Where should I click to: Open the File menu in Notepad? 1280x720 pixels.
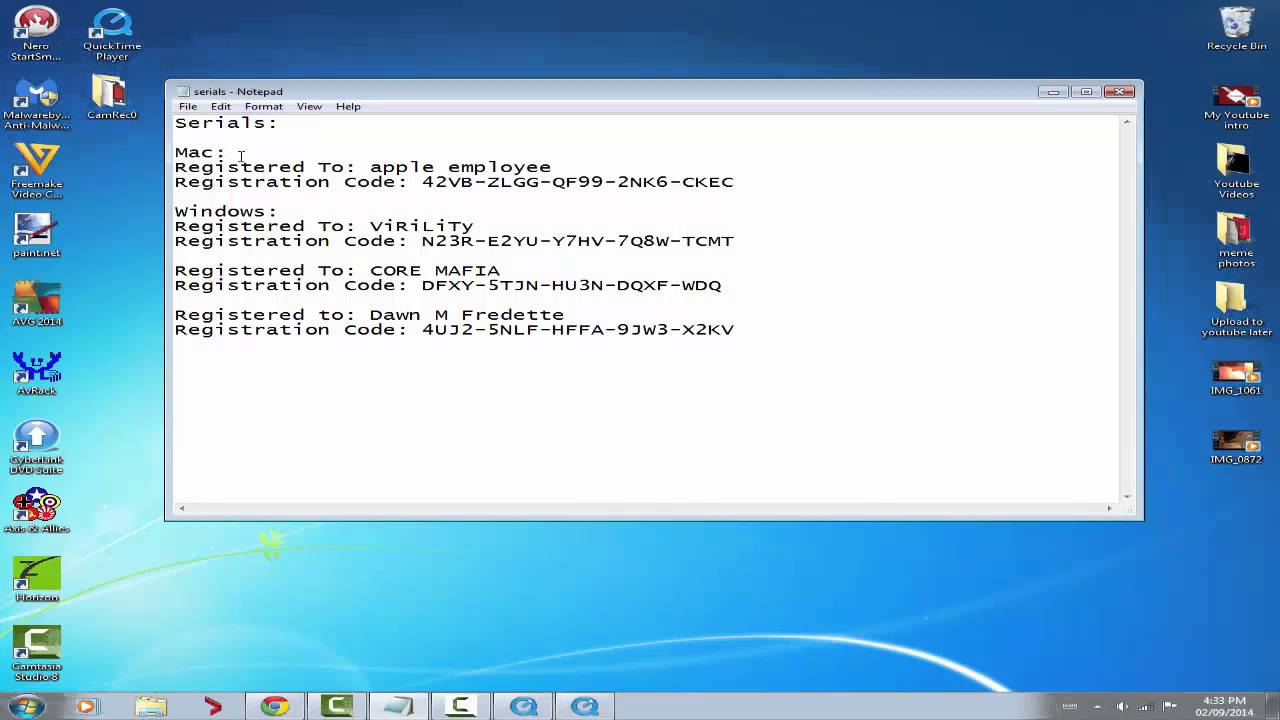coord(188,106)
